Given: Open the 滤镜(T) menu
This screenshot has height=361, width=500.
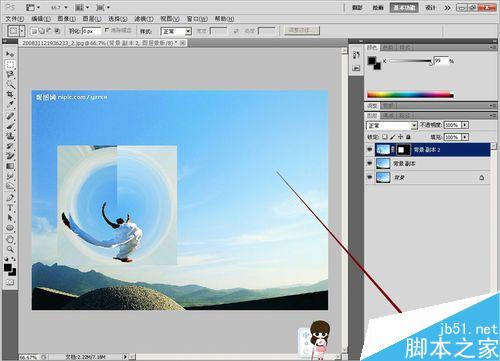Looking at the screenshot, I should click(144, 19).
